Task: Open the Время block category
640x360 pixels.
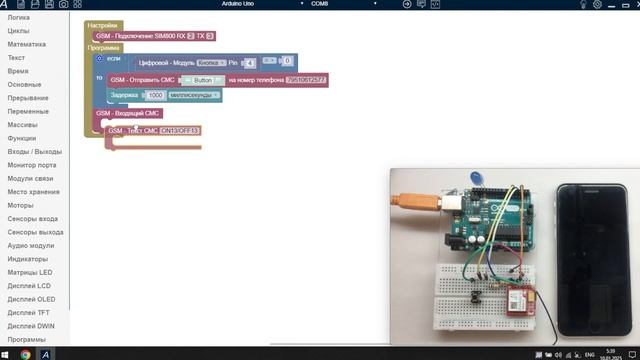Action: 18,71
